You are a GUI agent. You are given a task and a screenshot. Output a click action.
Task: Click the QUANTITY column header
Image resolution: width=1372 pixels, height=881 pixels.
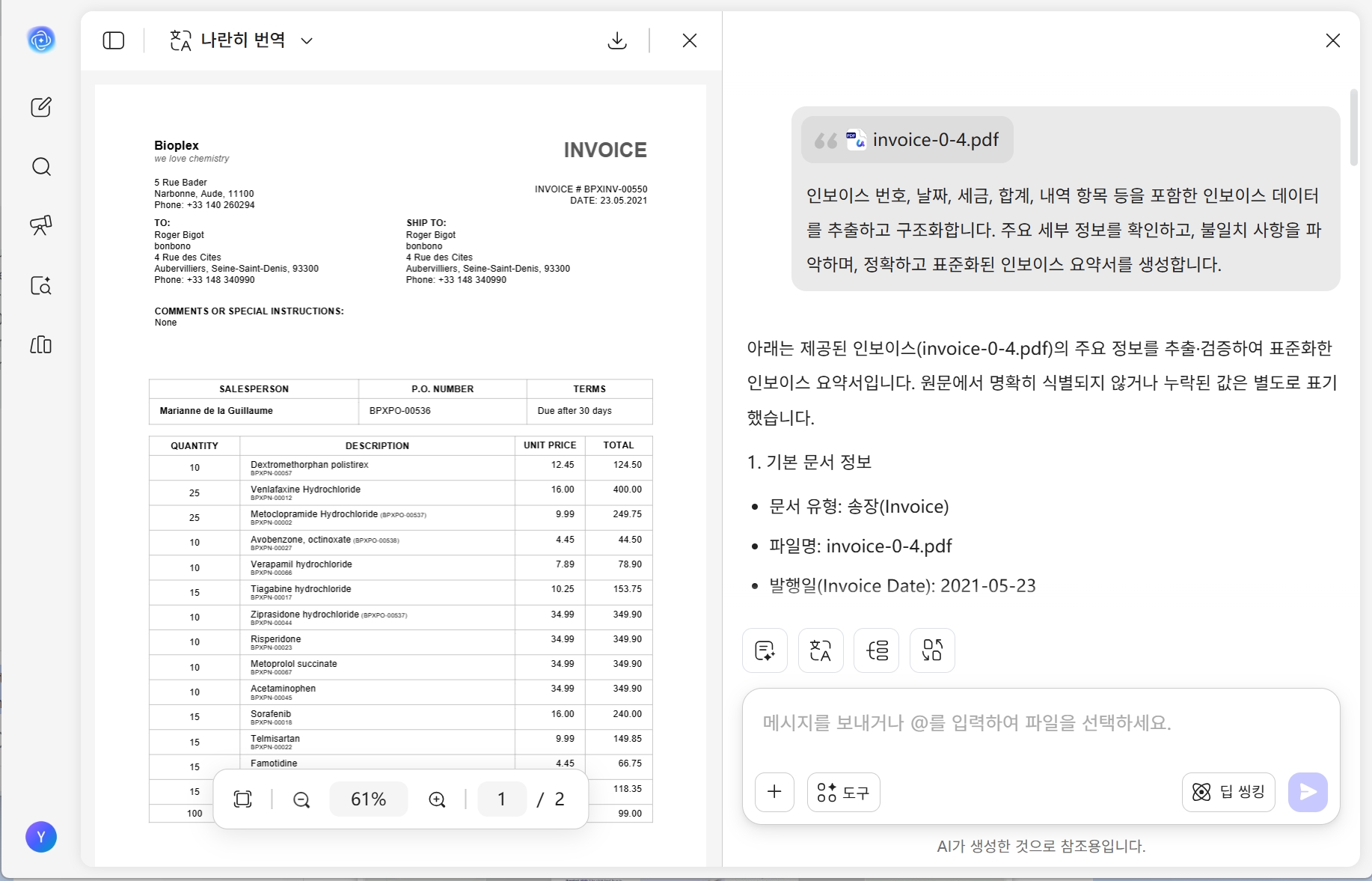pyautogui.click(x=195, y=446)
